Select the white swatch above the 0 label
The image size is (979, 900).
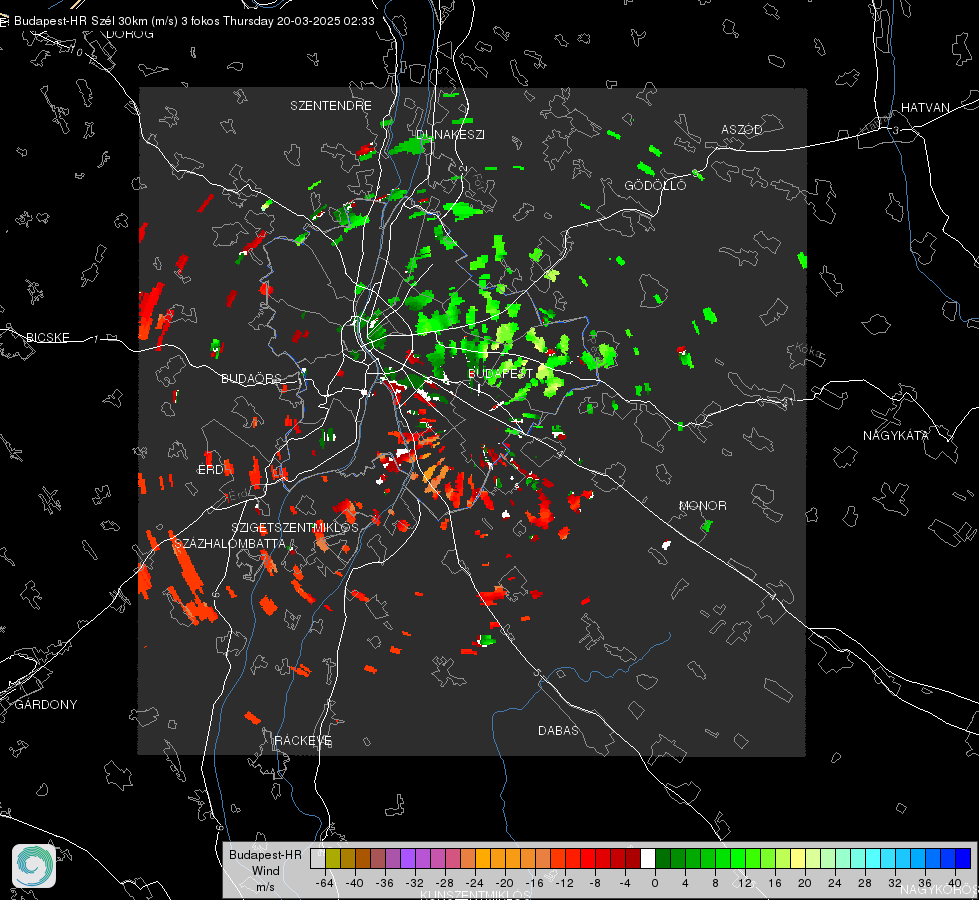[x=648, y=858]
